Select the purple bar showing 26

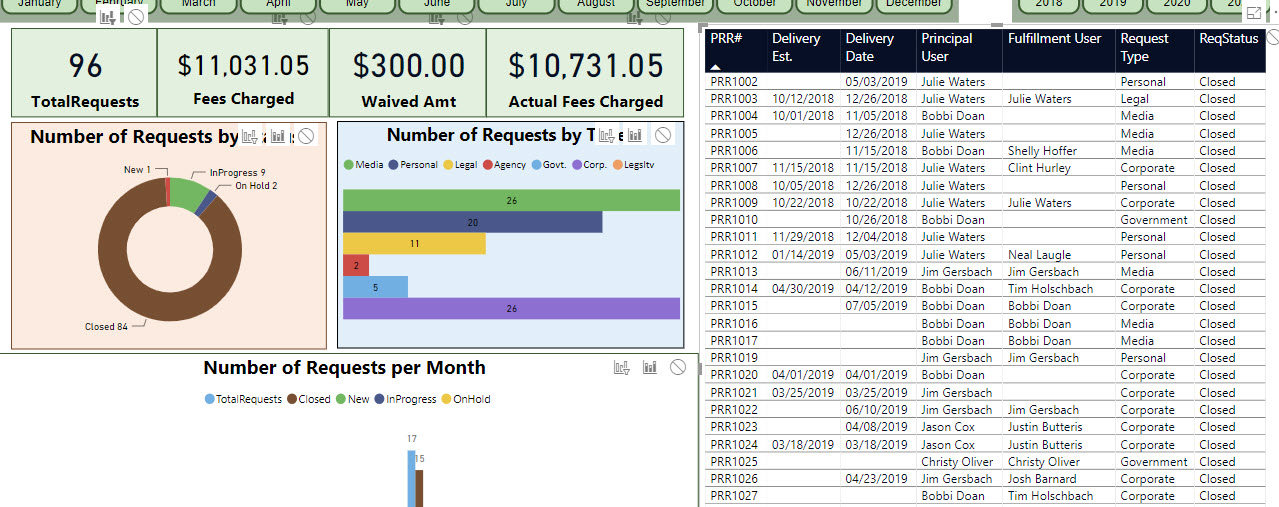pyautogui.click(x=511, y=308)
